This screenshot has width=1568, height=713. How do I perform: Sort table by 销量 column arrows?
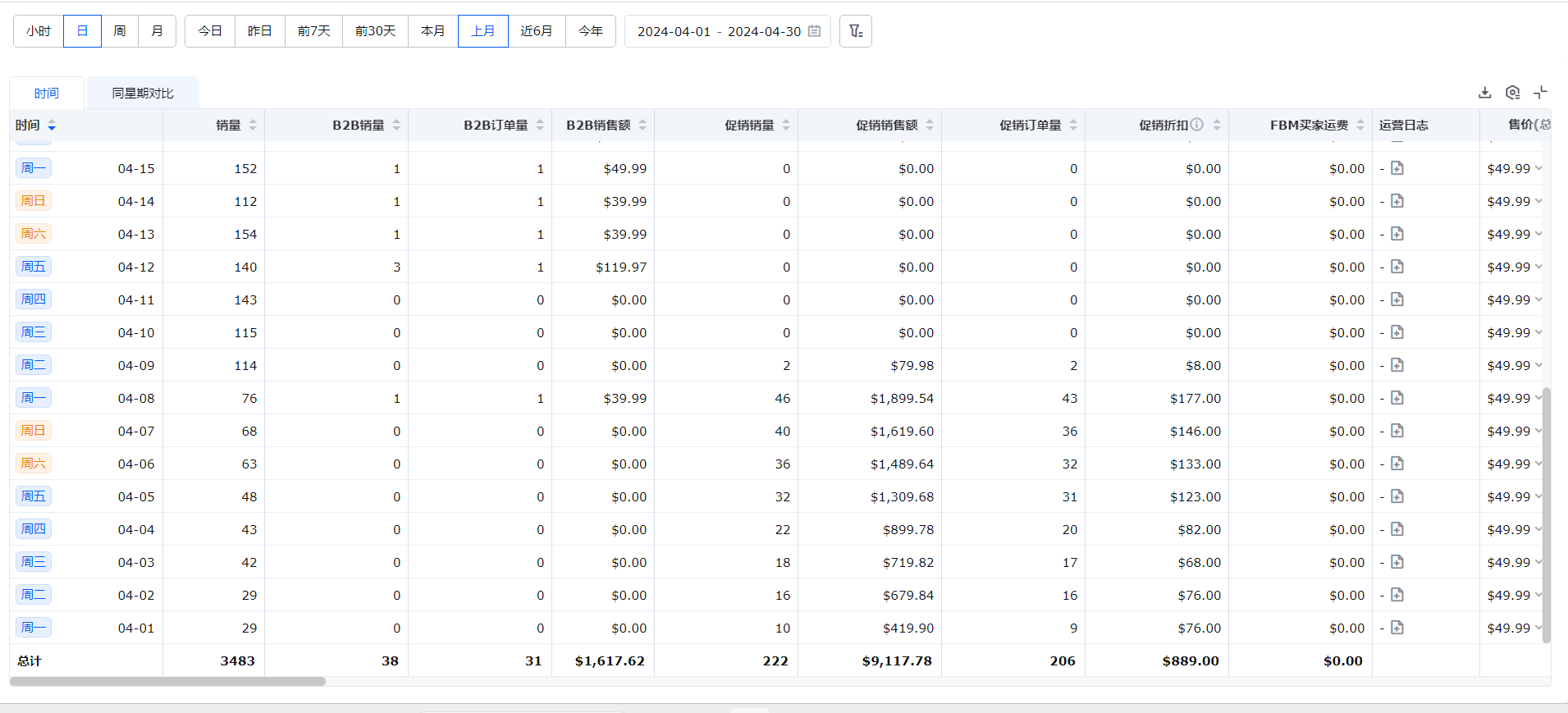point(253,125)
